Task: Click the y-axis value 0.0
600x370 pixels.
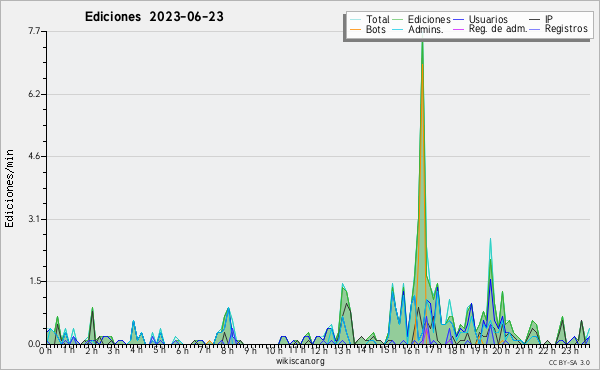Action: click(34, 344)
